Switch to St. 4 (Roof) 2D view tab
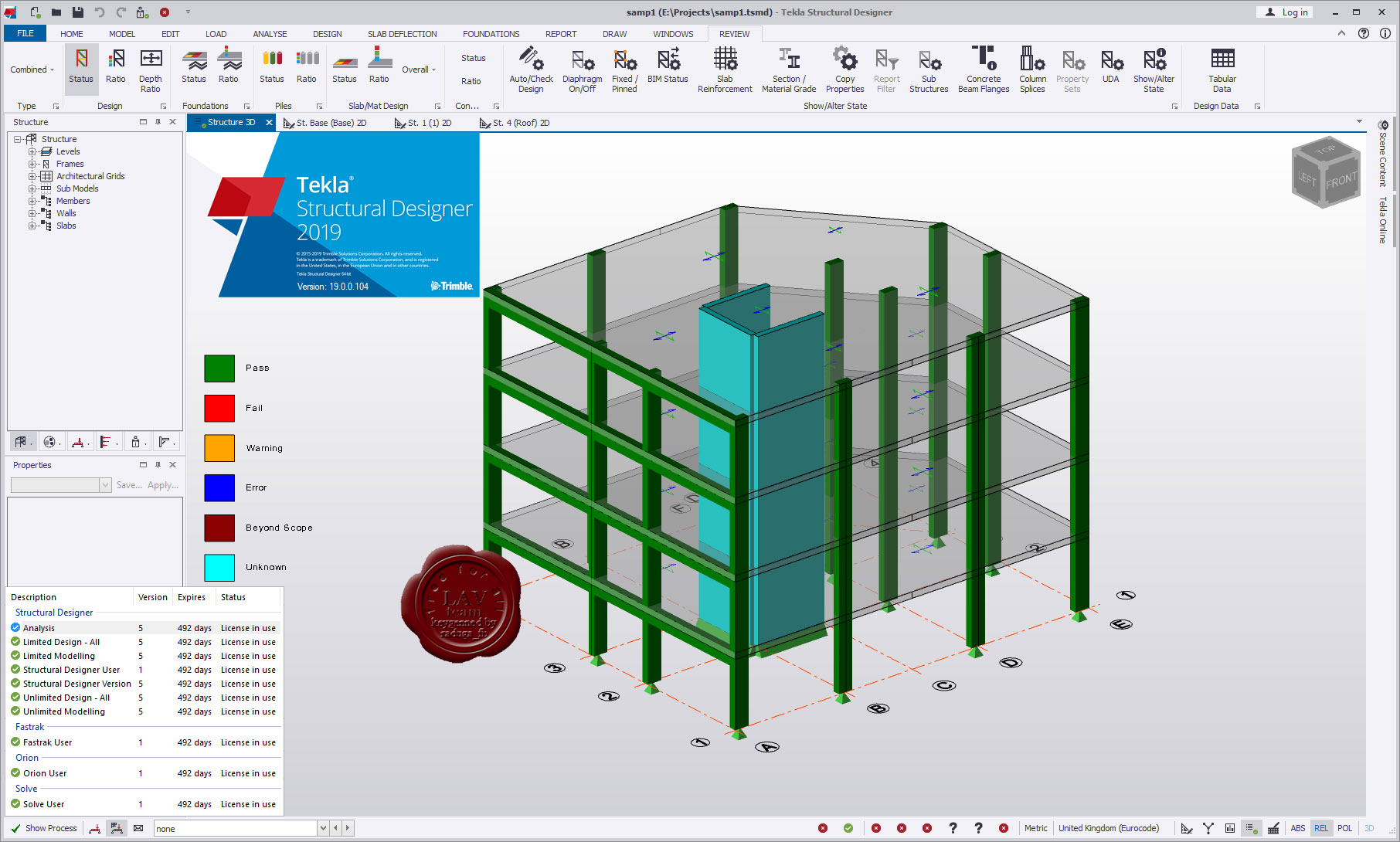This screenshot has width=1400, height=842. [x=515, y=123]
